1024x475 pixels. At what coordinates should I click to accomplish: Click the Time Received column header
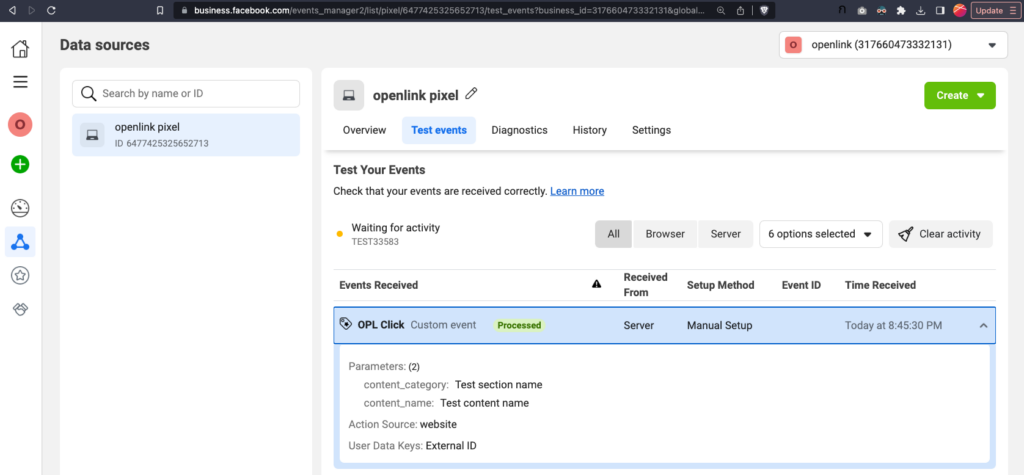click(880, 285)
